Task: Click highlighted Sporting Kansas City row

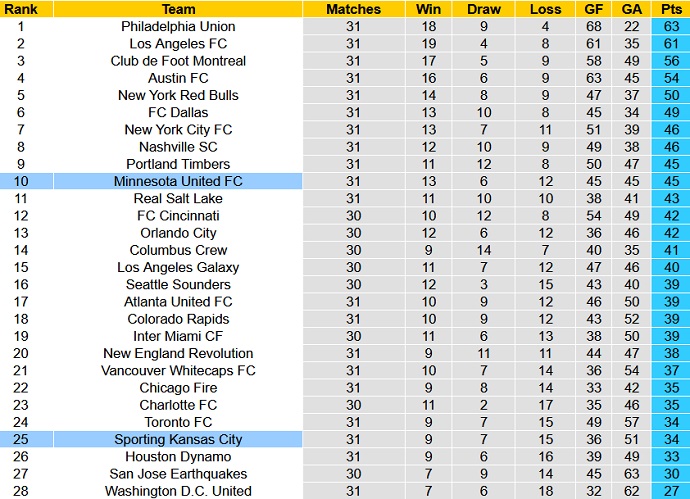Action: click(x=178, y=439)
